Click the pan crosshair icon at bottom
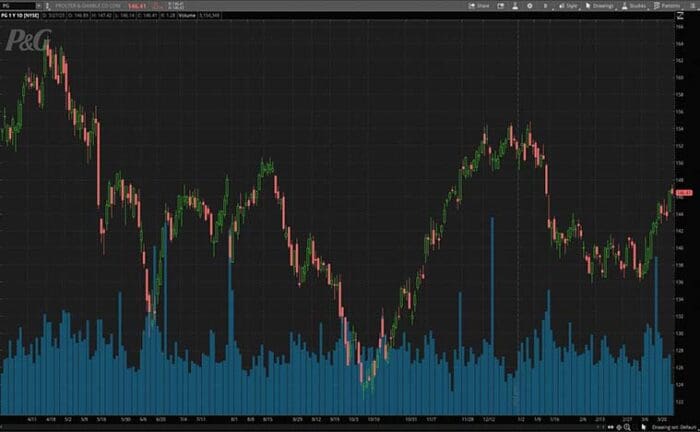The height and width of the screenshot is (432, 700). pos(619,427)
